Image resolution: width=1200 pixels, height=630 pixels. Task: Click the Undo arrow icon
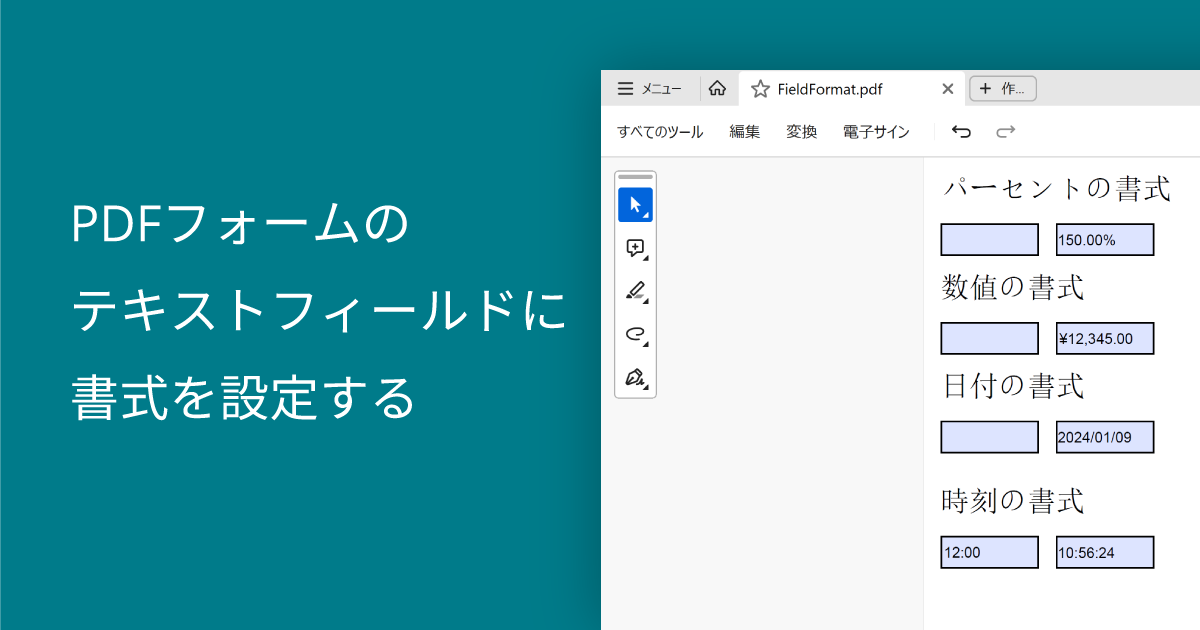961,131
